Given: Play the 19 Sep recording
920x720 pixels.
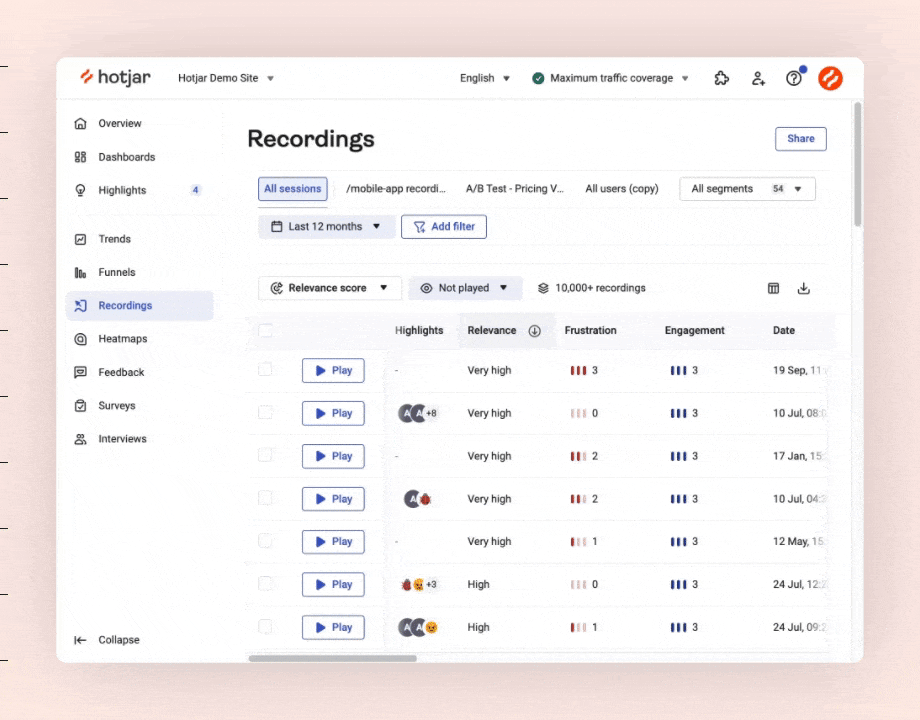Looking at the screenshot, I should 333,370.
